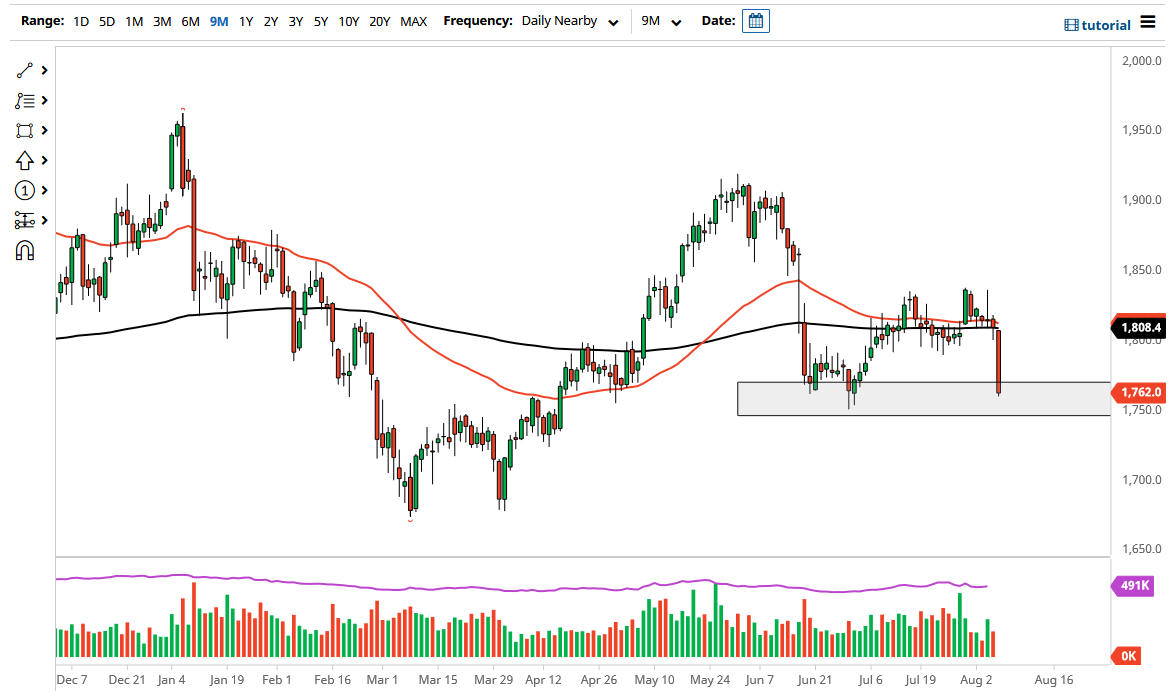Click the 0K volume label
Screen dimensions: 1175x696
click(1127, 656)
